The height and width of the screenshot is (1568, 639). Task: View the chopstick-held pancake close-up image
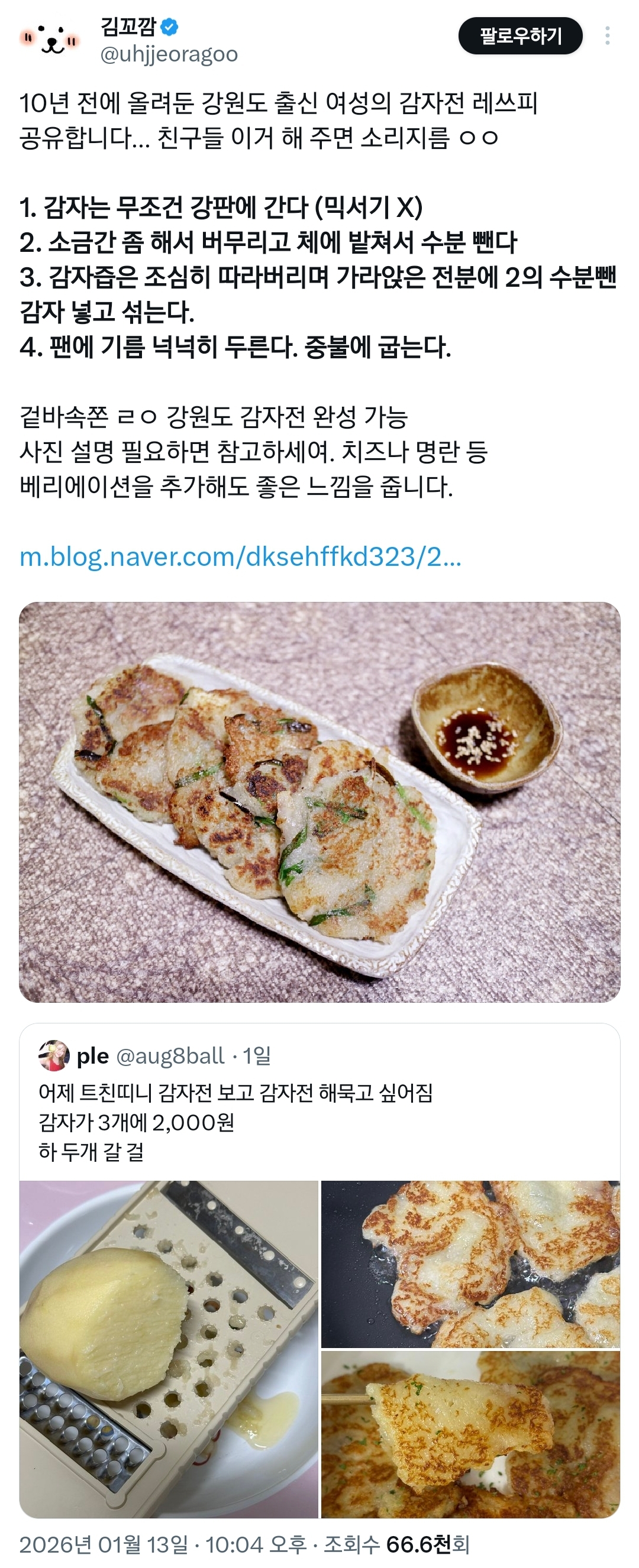point(470,1434)
